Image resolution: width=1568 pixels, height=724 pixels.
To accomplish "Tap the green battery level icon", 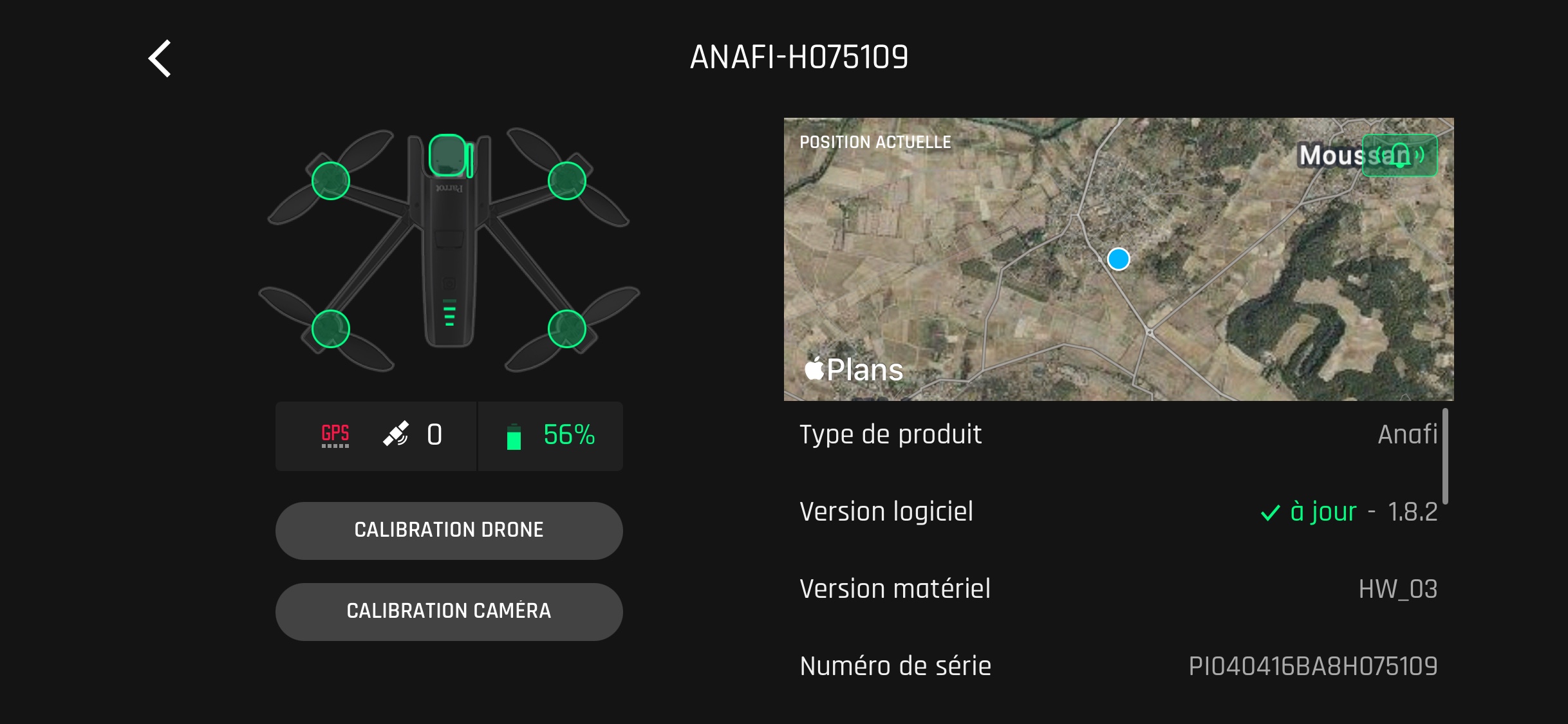I will [x=514, y=436].
